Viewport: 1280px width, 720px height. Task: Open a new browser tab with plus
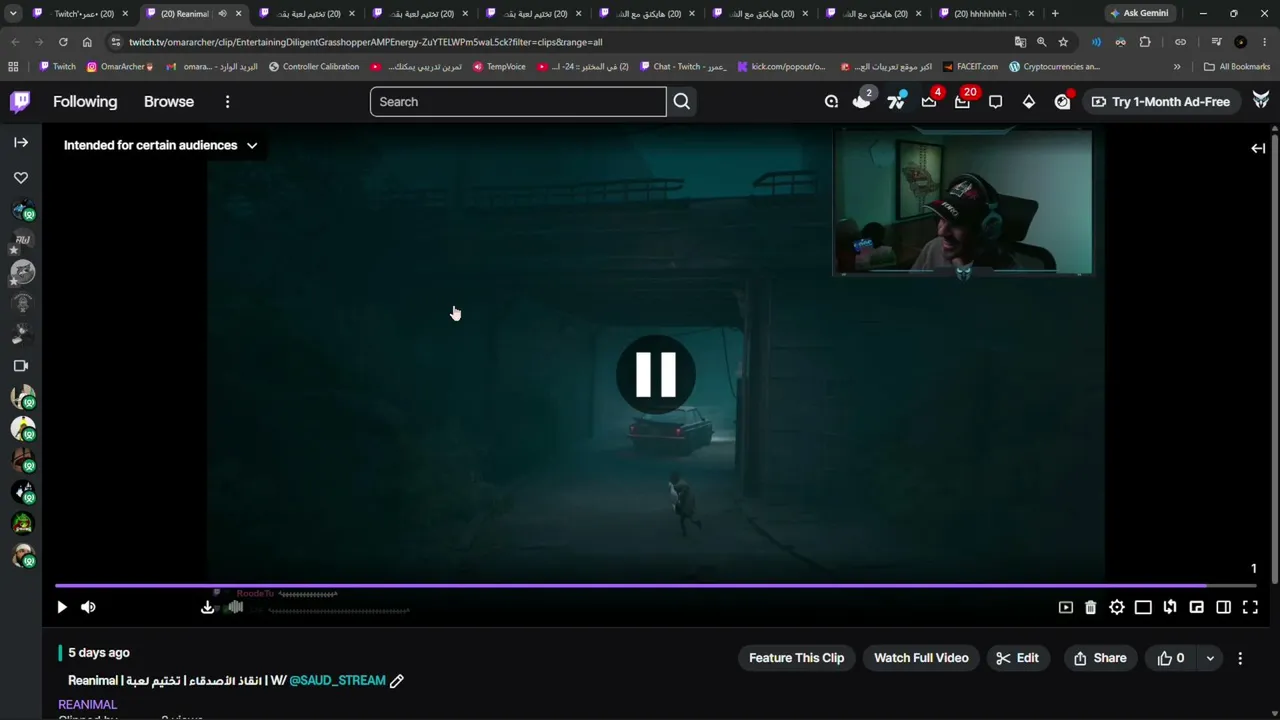click(x=1055, y=14)
